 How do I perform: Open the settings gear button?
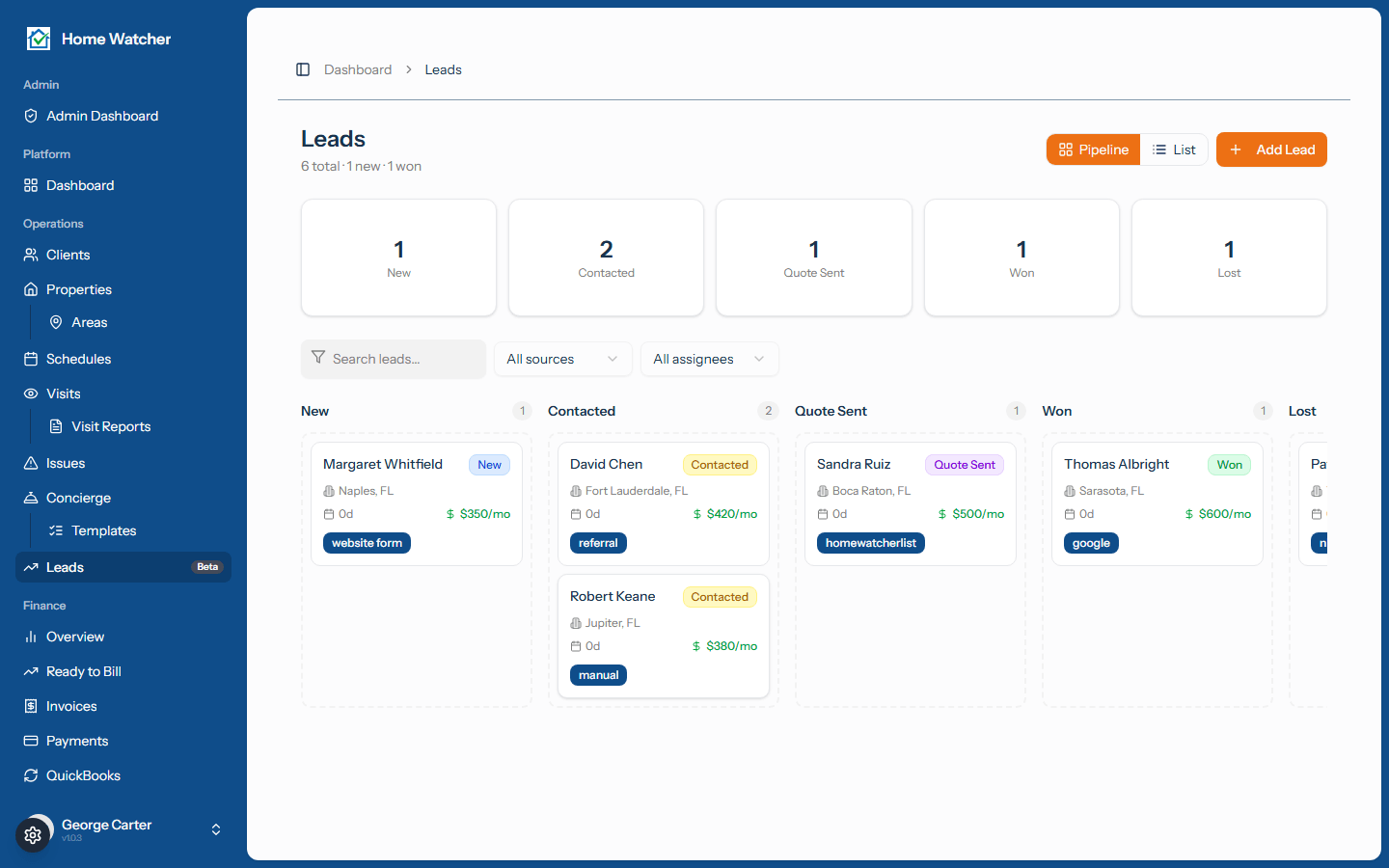click(x=33, y=835)
